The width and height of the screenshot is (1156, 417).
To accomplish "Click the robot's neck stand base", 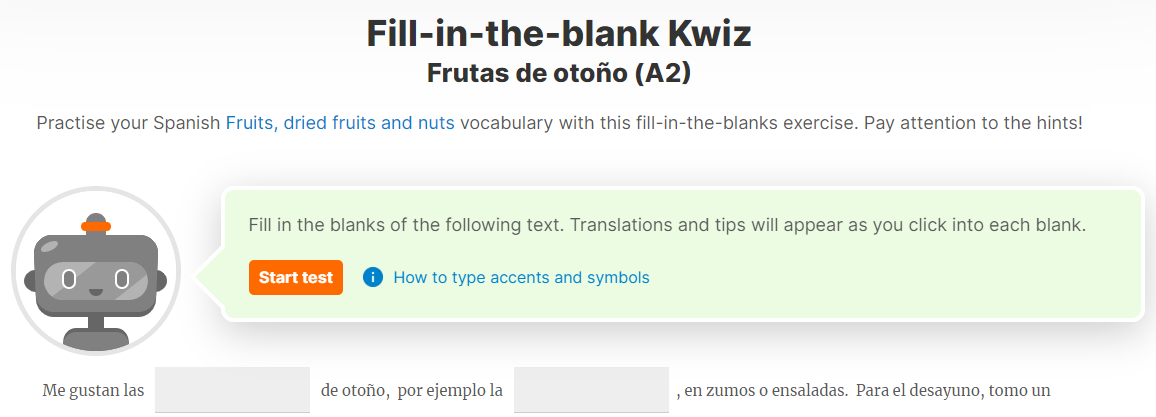I will [96, 339].
